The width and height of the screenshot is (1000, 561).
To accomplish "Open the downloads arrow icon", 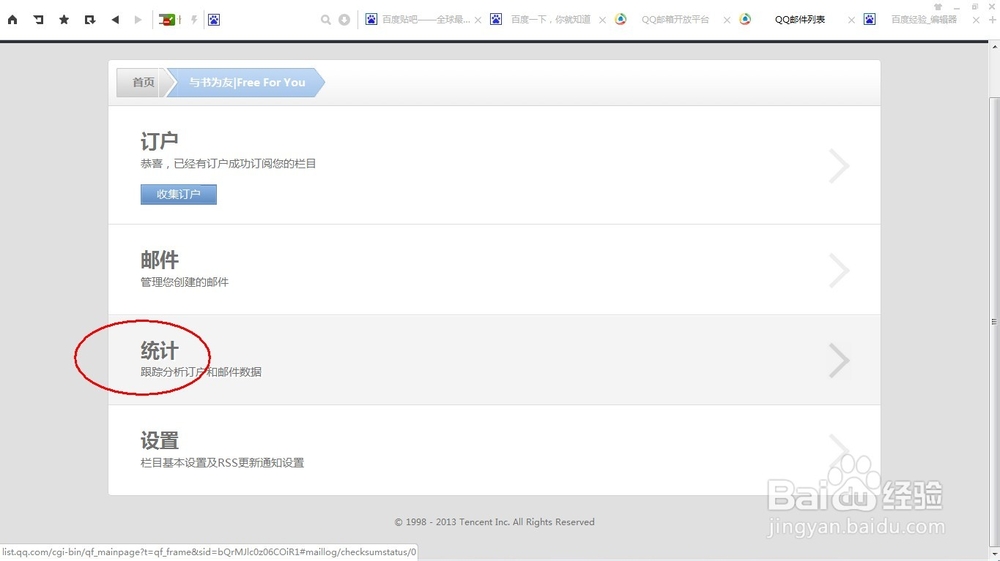I will [344, 19].
